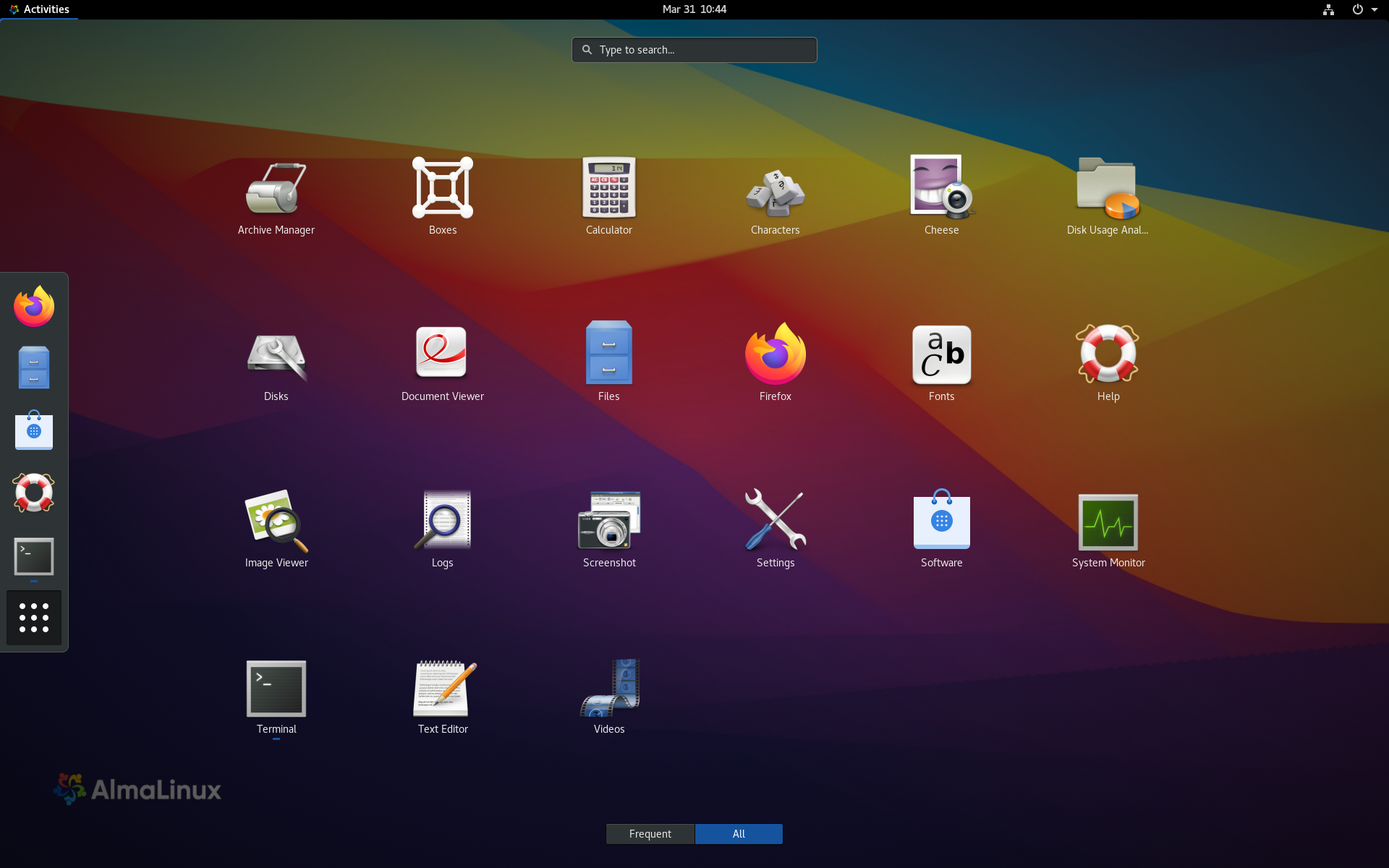
Task: Open network settings indicator
Action: [x=1325, y=9]
